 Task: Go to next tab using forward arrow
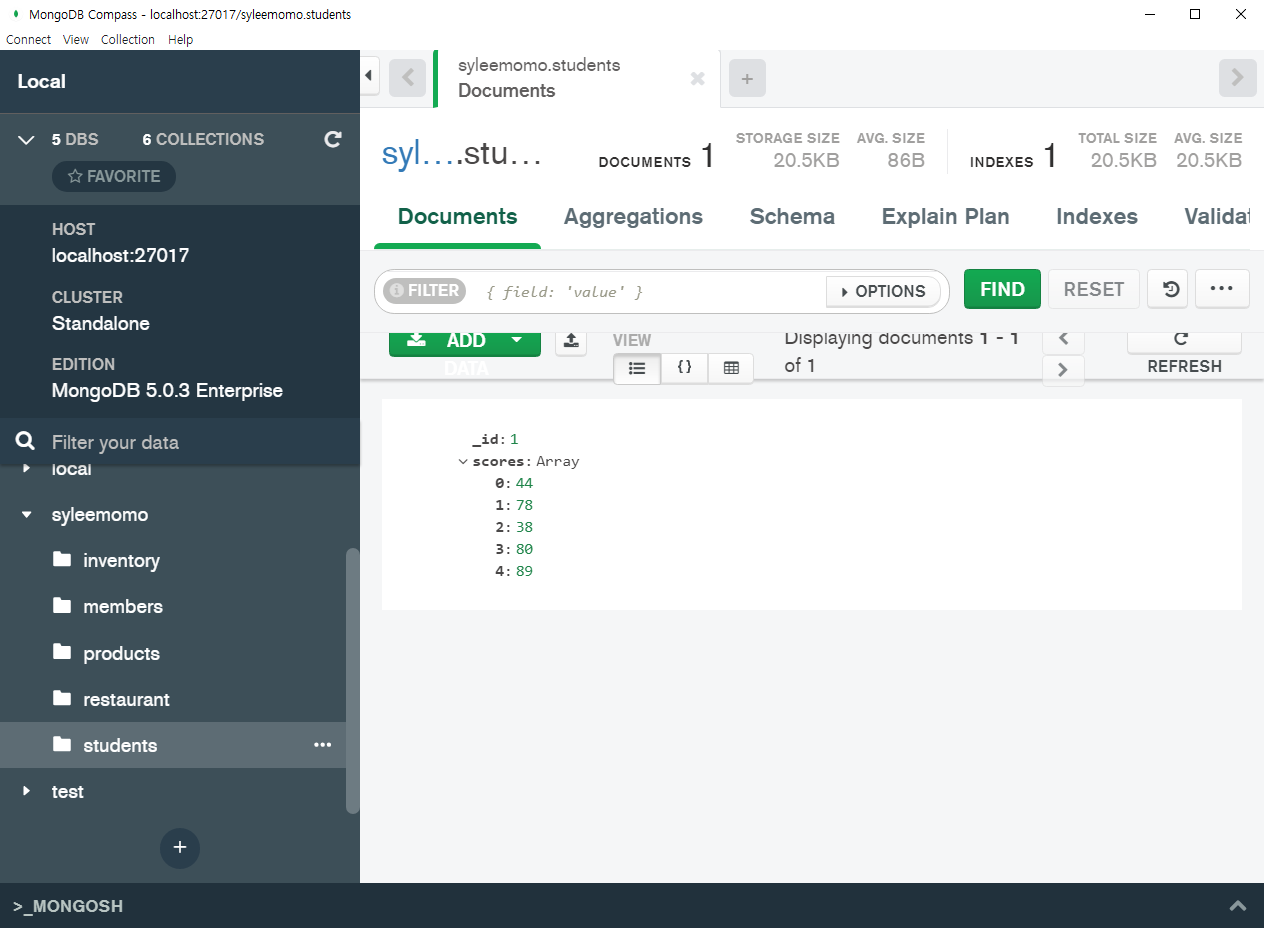(1237, 78)
